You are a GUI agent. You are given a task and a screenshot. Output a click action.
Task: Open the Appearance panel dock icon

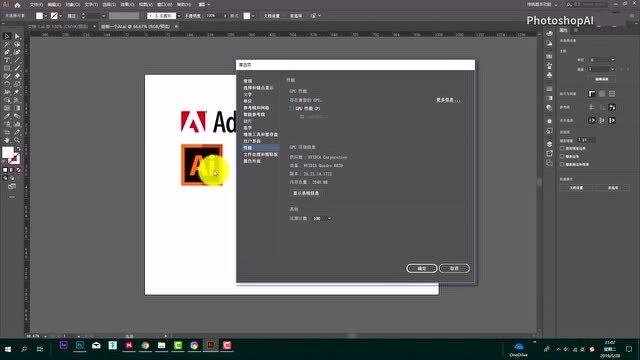(x=549, y=121)
